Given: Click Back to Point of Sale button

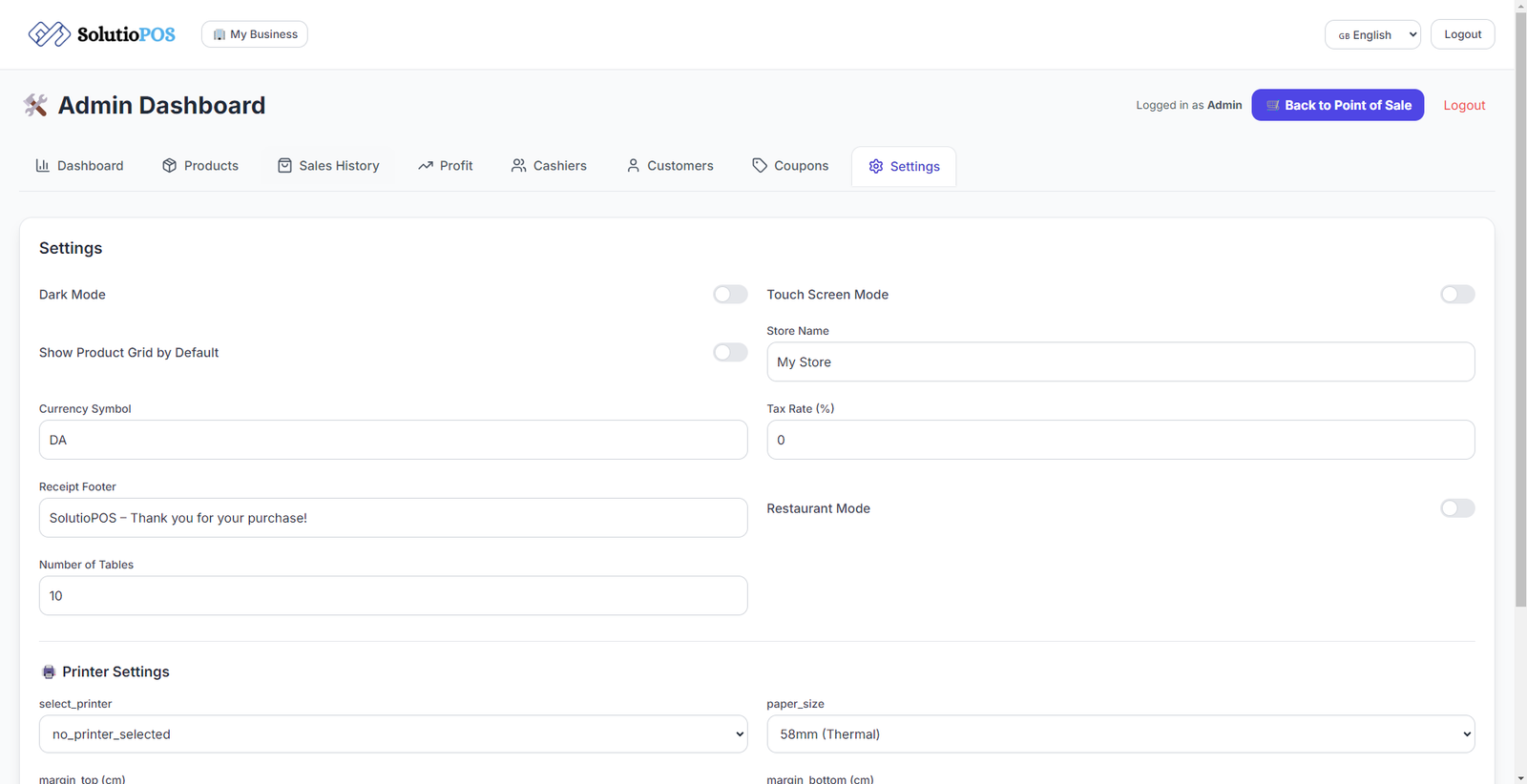Looking at the screenshot, I should click(x=1337, y=105).
